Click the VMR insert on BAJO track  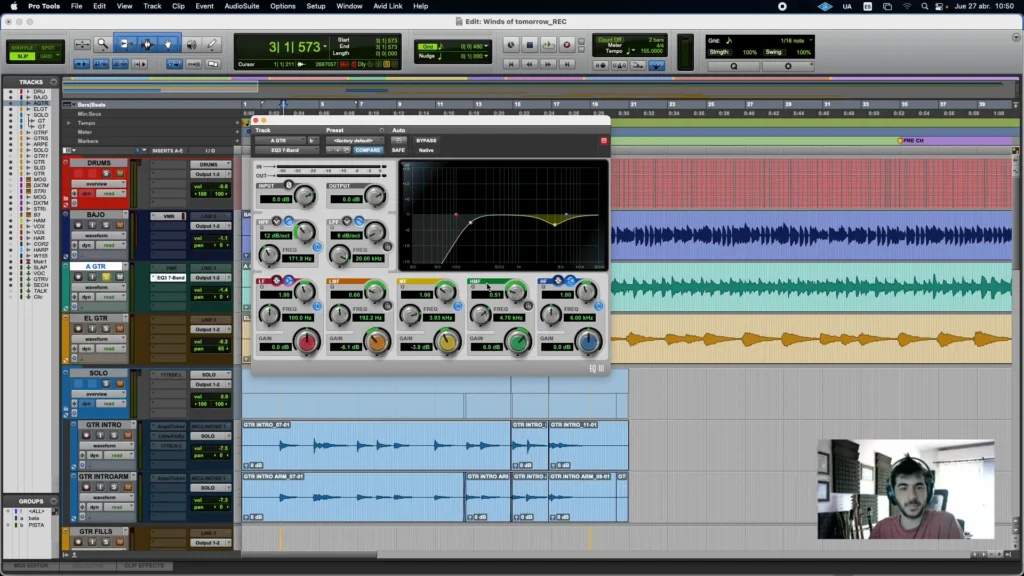168,216
